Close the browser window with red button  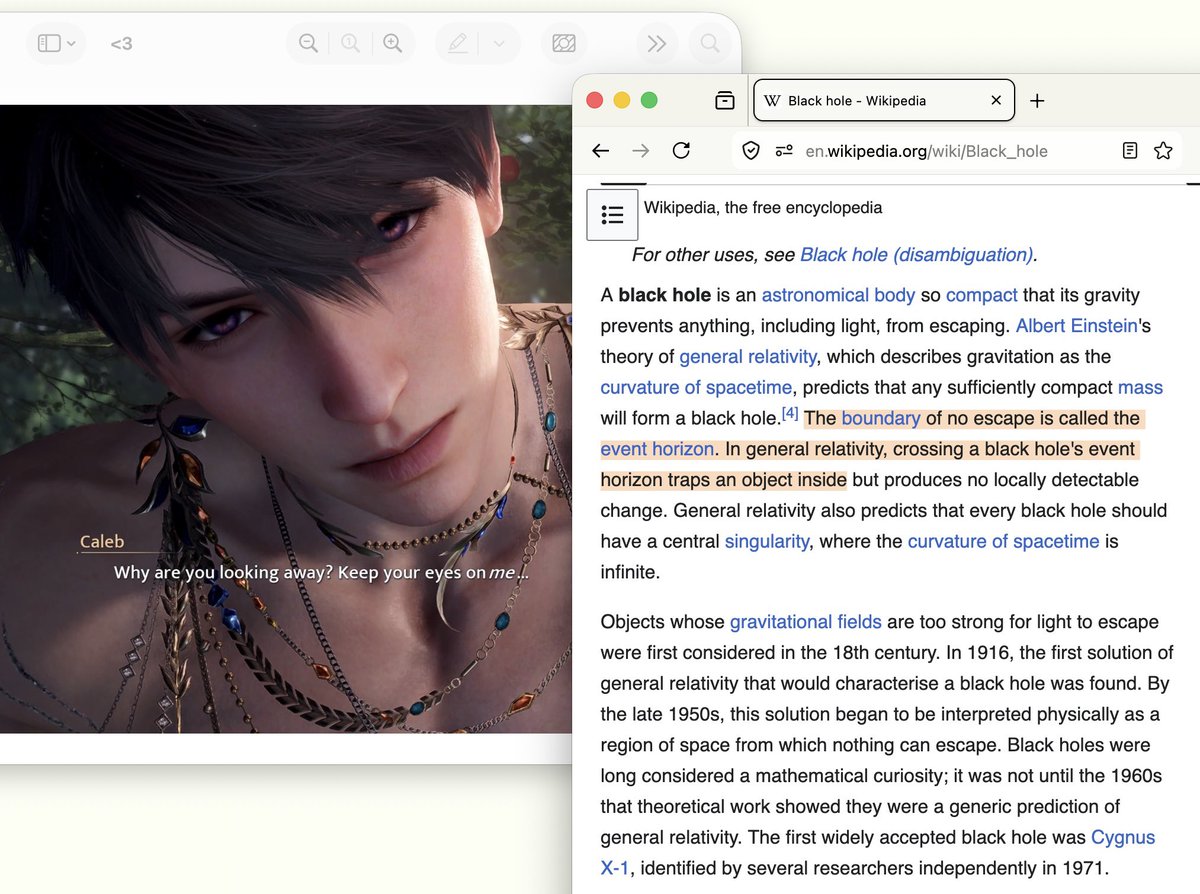594,100
